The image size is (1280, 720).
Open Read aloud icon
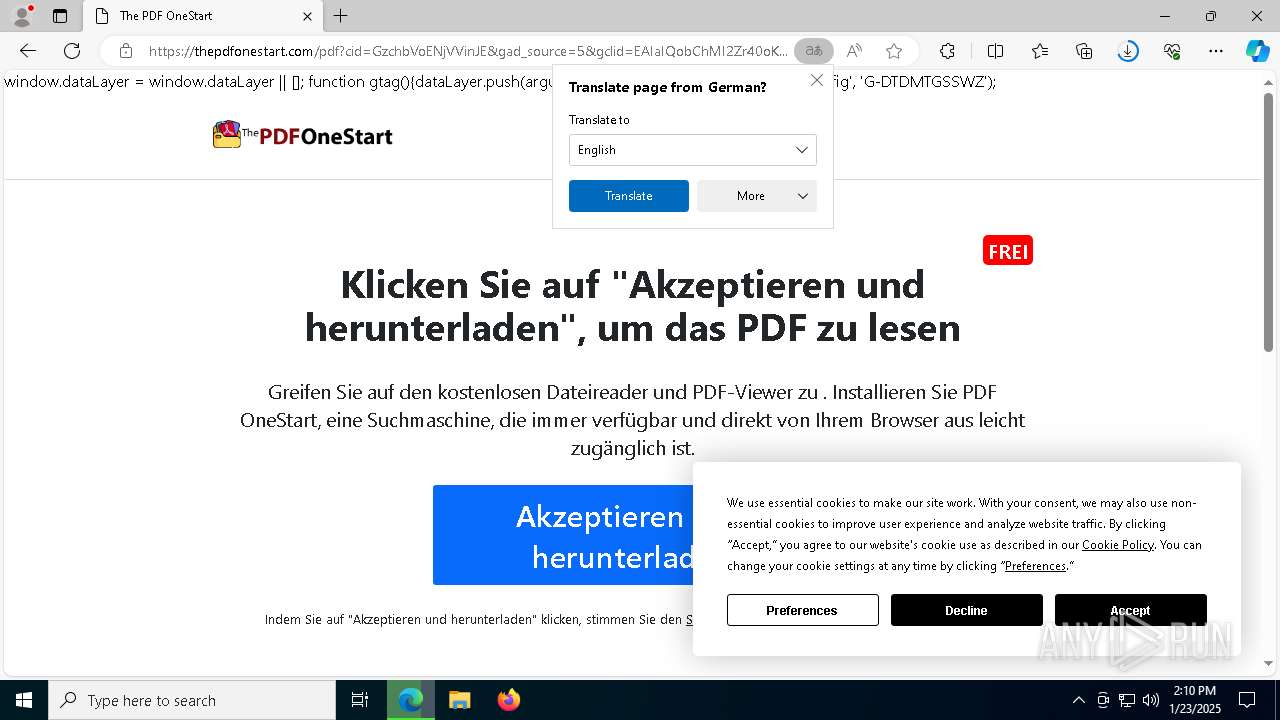click(854, 51)
